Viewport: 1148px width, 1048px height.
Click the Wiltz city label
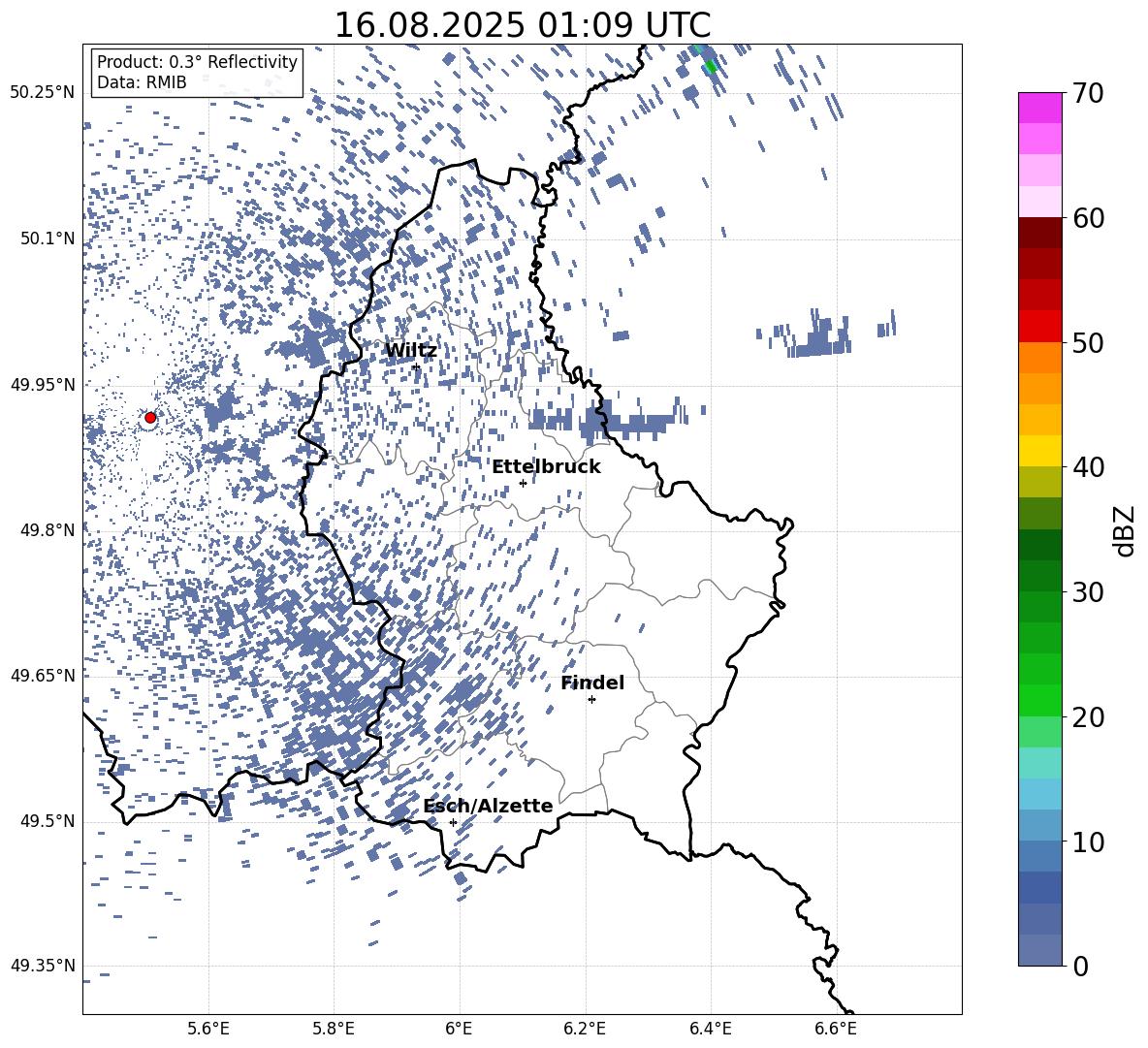point(411,351)
